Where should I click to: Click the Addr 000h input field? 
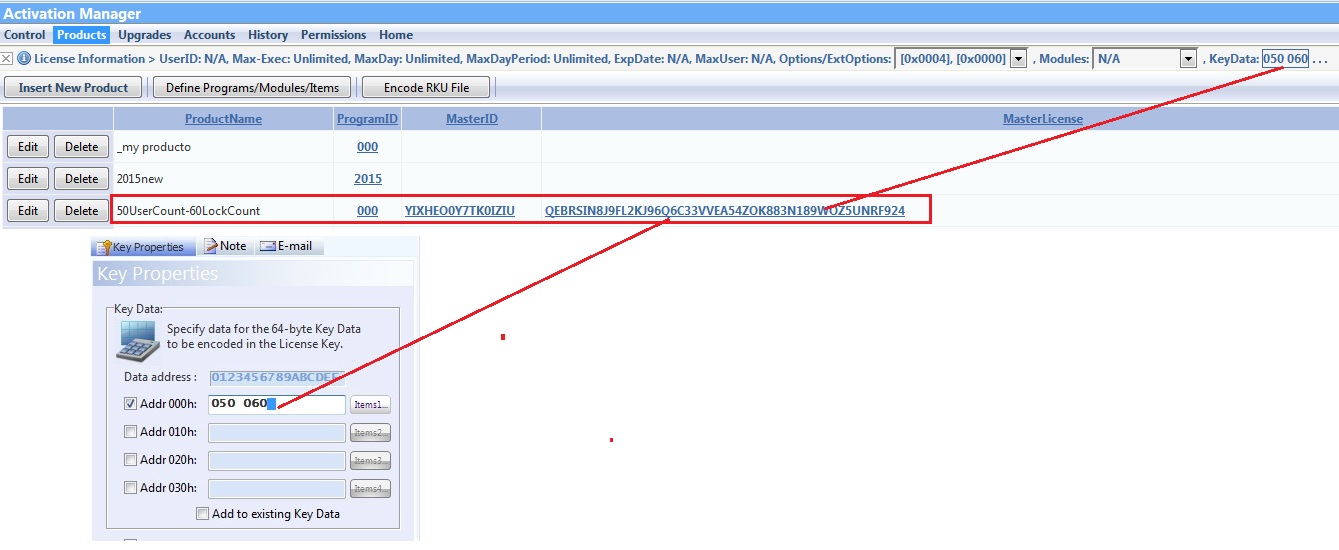point(277,405)
